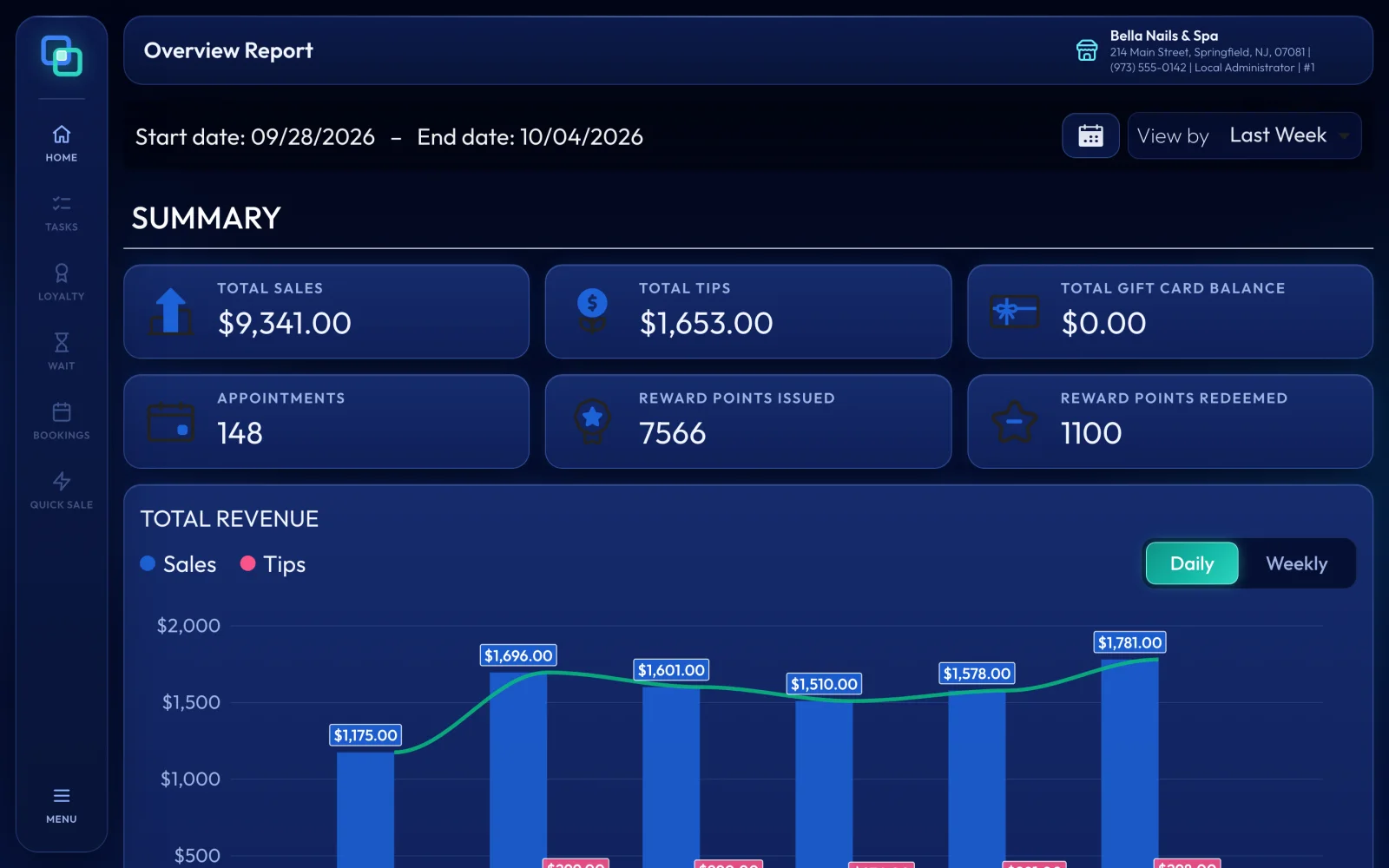Screen dimensions: 1389x868
Task: Open the hamburger Menu in the sidebar
Action: click(x=62, y=805)
